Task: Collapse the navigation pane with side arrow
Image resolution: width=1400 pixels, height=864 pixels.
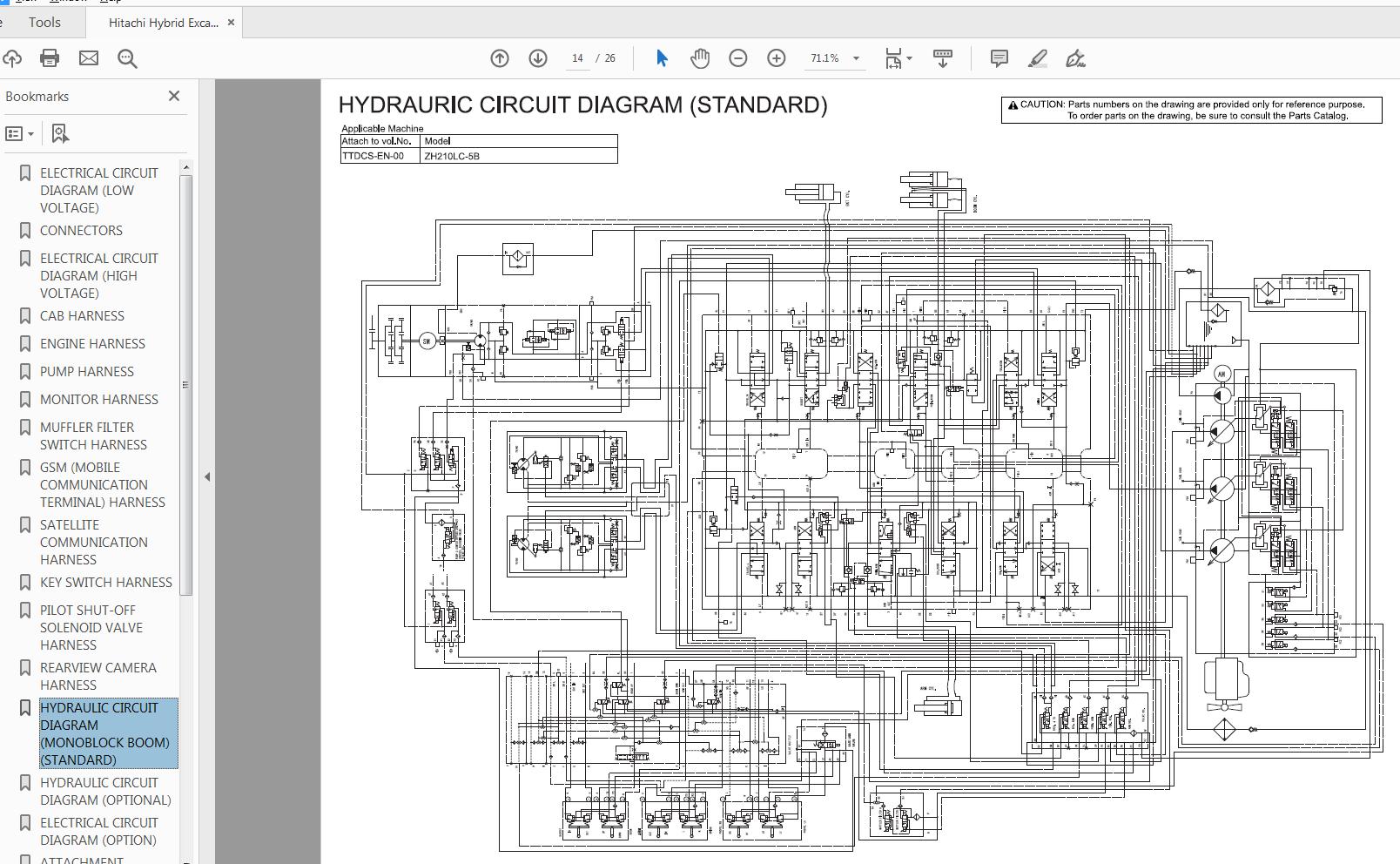Action: coord(207,476)
